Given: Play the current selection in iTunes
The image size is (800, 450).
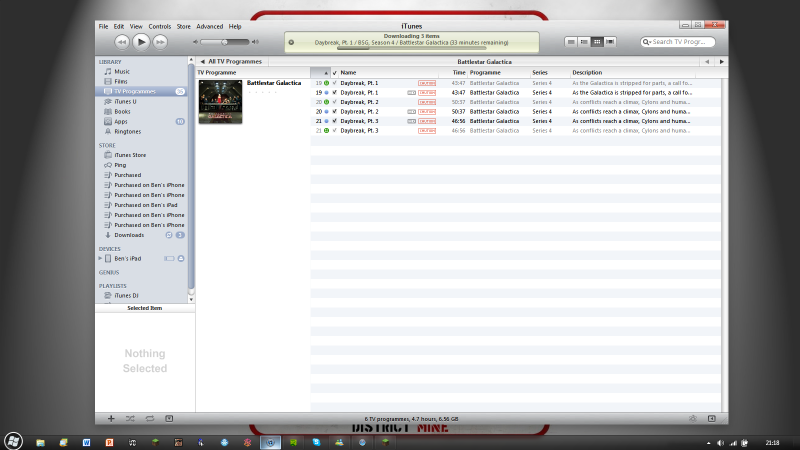Looking at the screenshot, I should click(141, 42).
